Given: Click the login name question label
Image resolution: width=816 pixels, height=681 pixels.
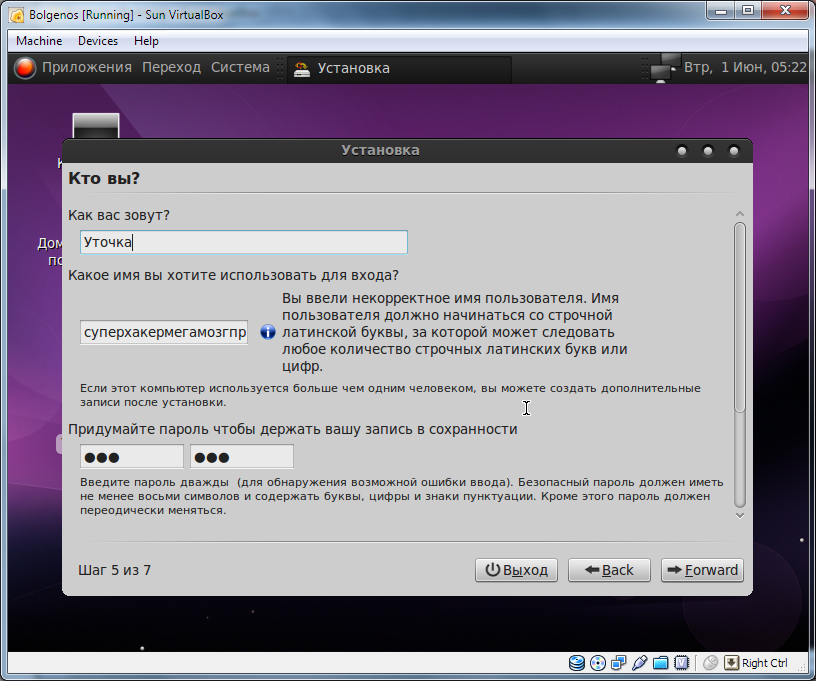Looking at the screenshot, I should (234, 275).
